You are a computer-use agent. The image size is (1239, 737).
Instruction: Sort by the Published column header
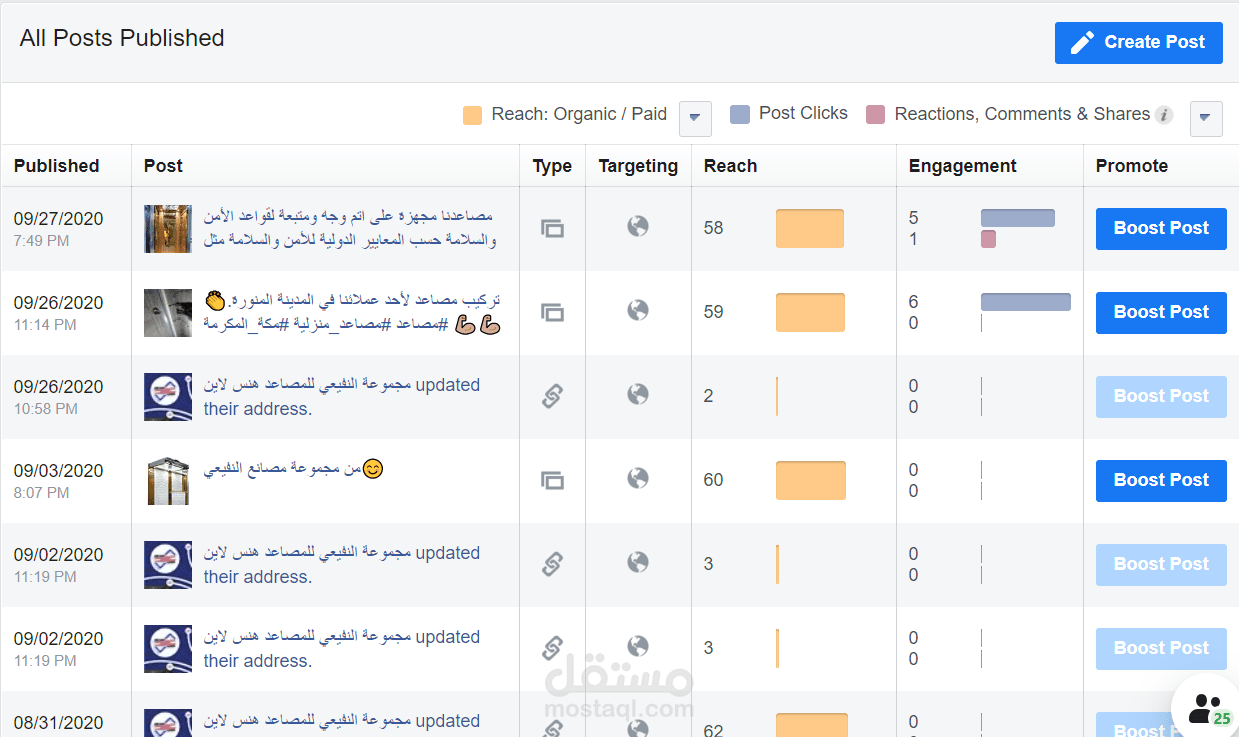coord(56,166)
